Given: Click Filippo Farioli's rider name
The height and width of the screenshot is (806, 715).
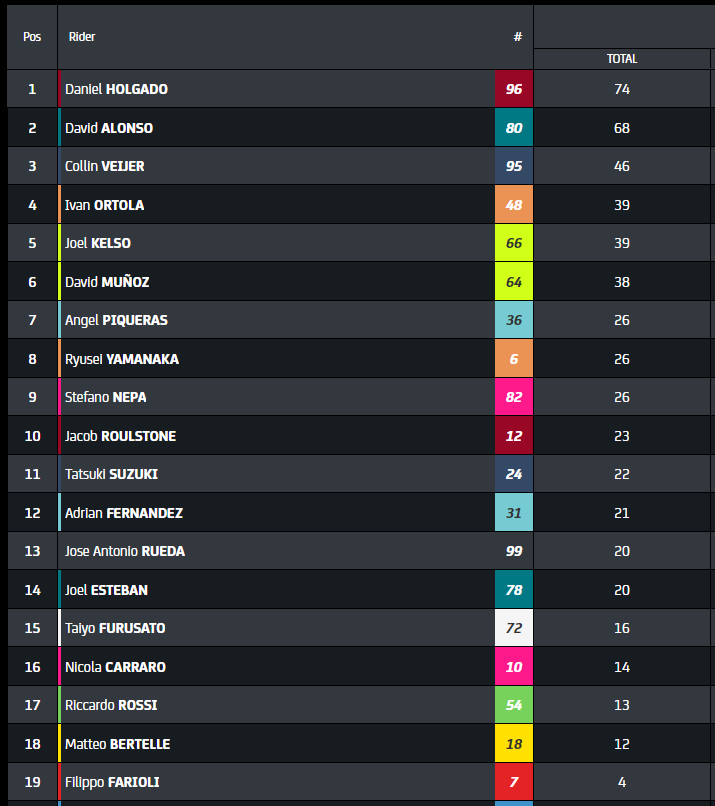Looking at the screenshot, I should [x=112, y=782].
